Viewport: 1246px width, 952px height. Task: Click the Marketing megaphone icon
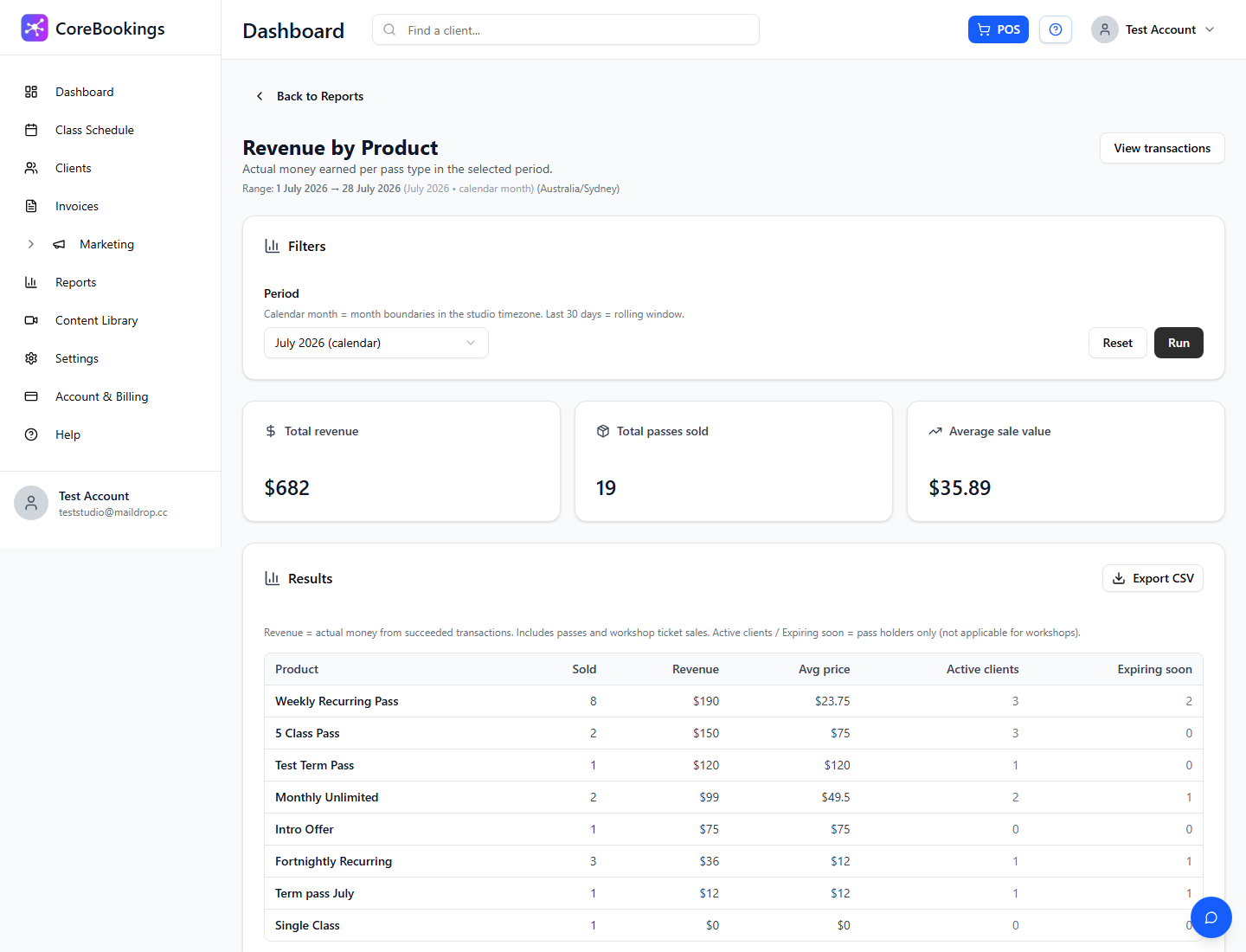point(59,244)
